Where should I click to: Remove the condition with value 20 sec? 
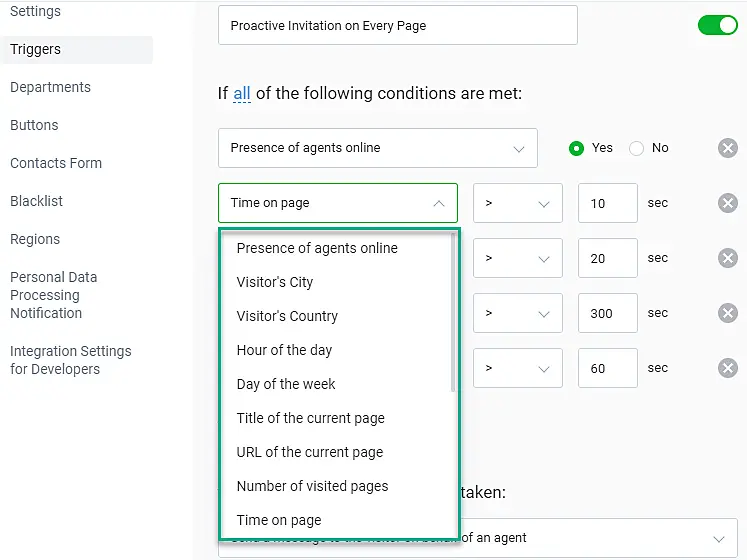[728, 258]
